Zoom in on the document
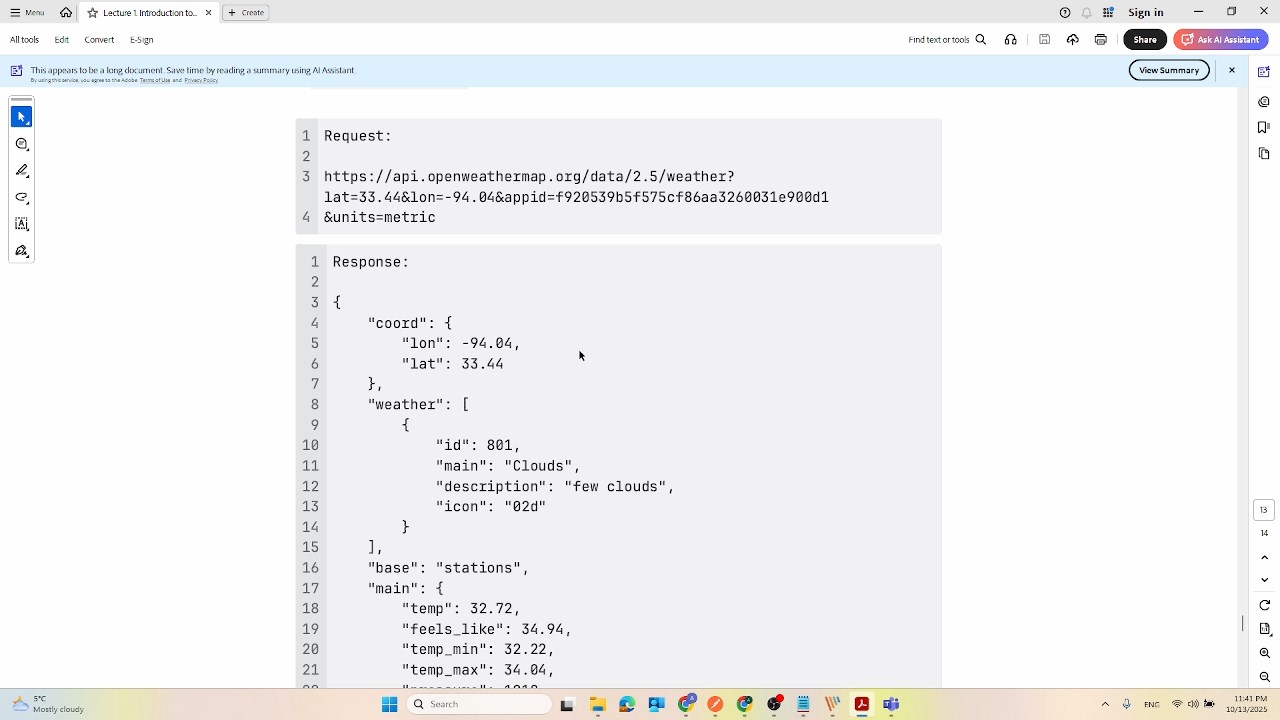Viewport: 1280px width, 720px height. (x=1264, y=653)
